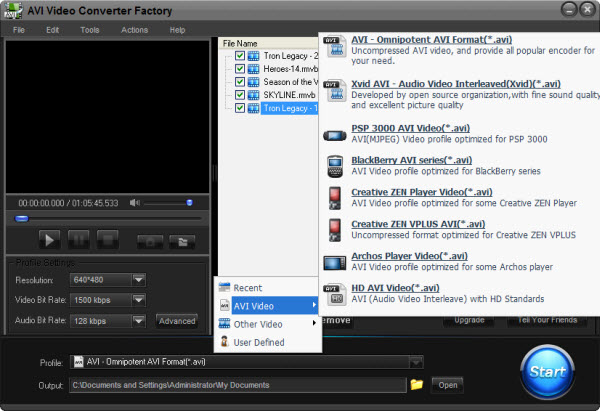Uncheck the SKYLINE.rmvb checkbox
This screenshot has width=600, height=411.
pos(240,95)
